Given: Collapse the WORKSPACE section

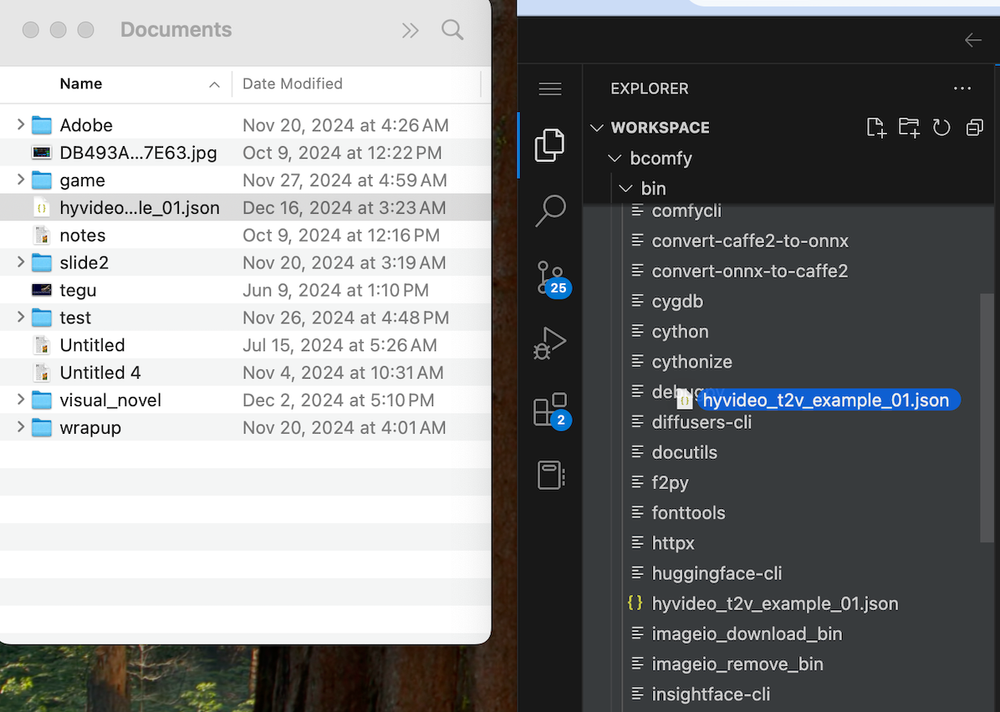Looking at the screenshot, I should click(x=597, y=128).
